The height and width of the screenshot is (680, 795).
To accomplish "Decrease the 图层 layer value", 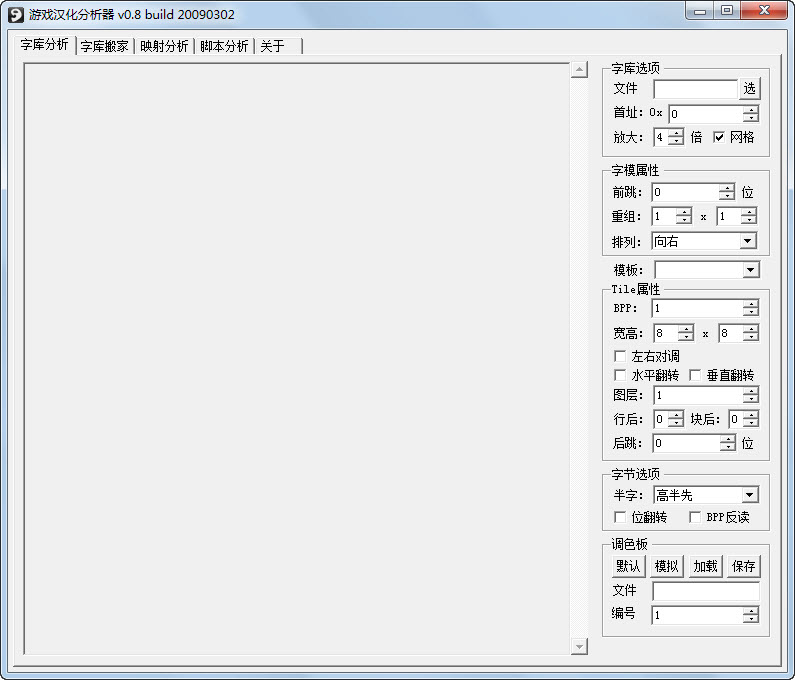I will coord(750,400).
